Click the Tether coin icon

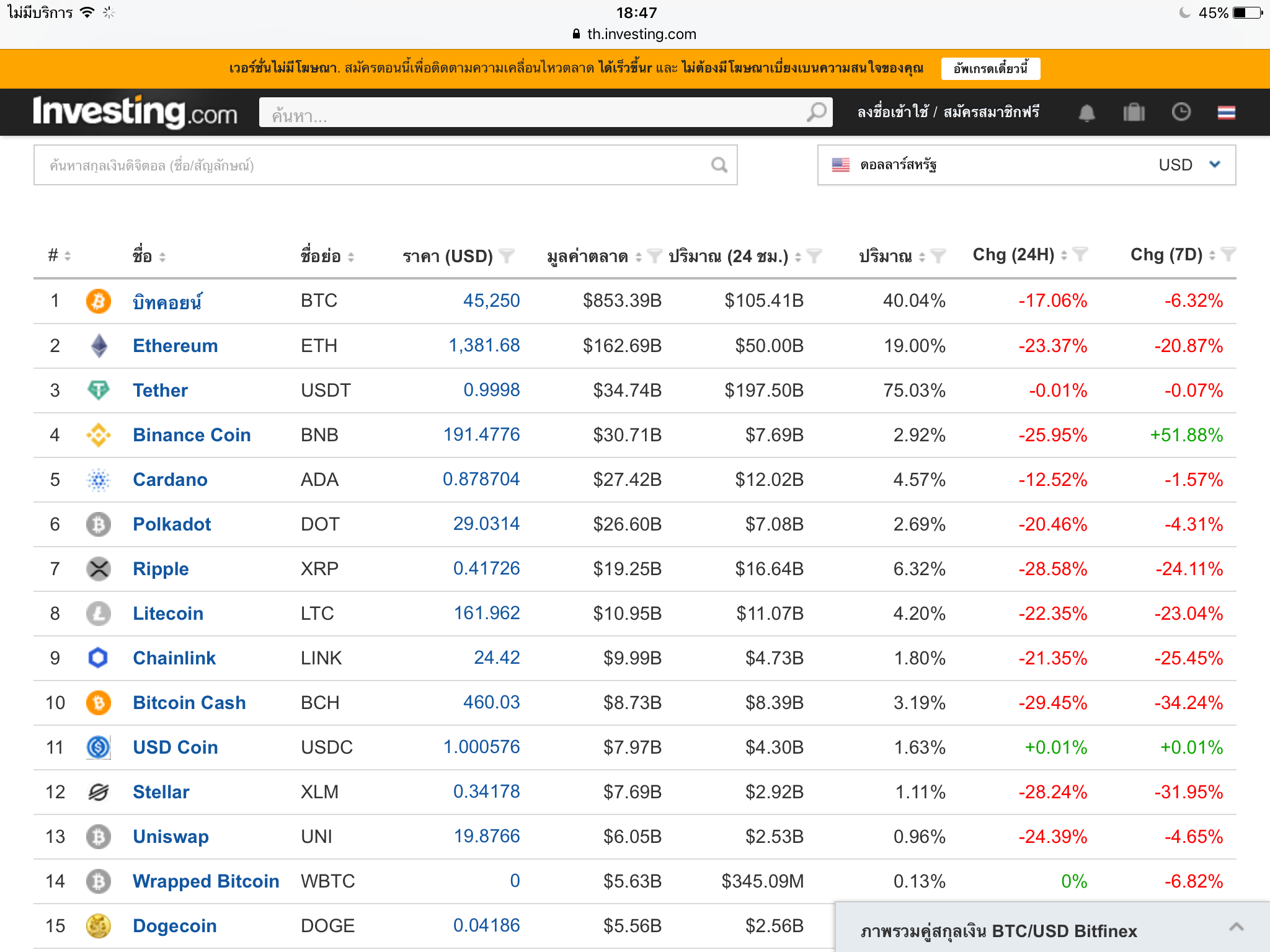[x=98, y=390]
